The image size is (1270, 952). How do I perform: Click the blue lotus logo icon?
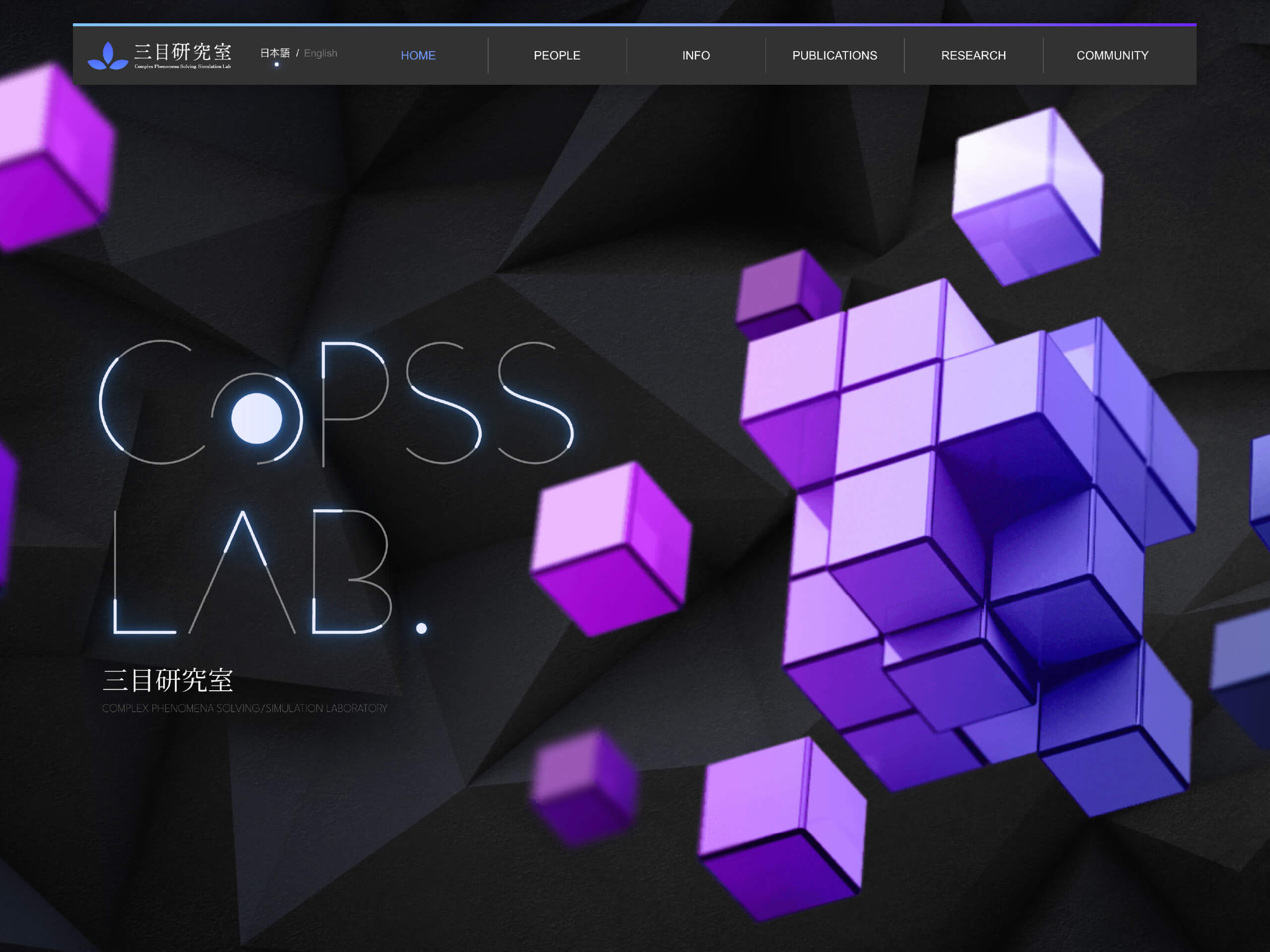point(107,56)
